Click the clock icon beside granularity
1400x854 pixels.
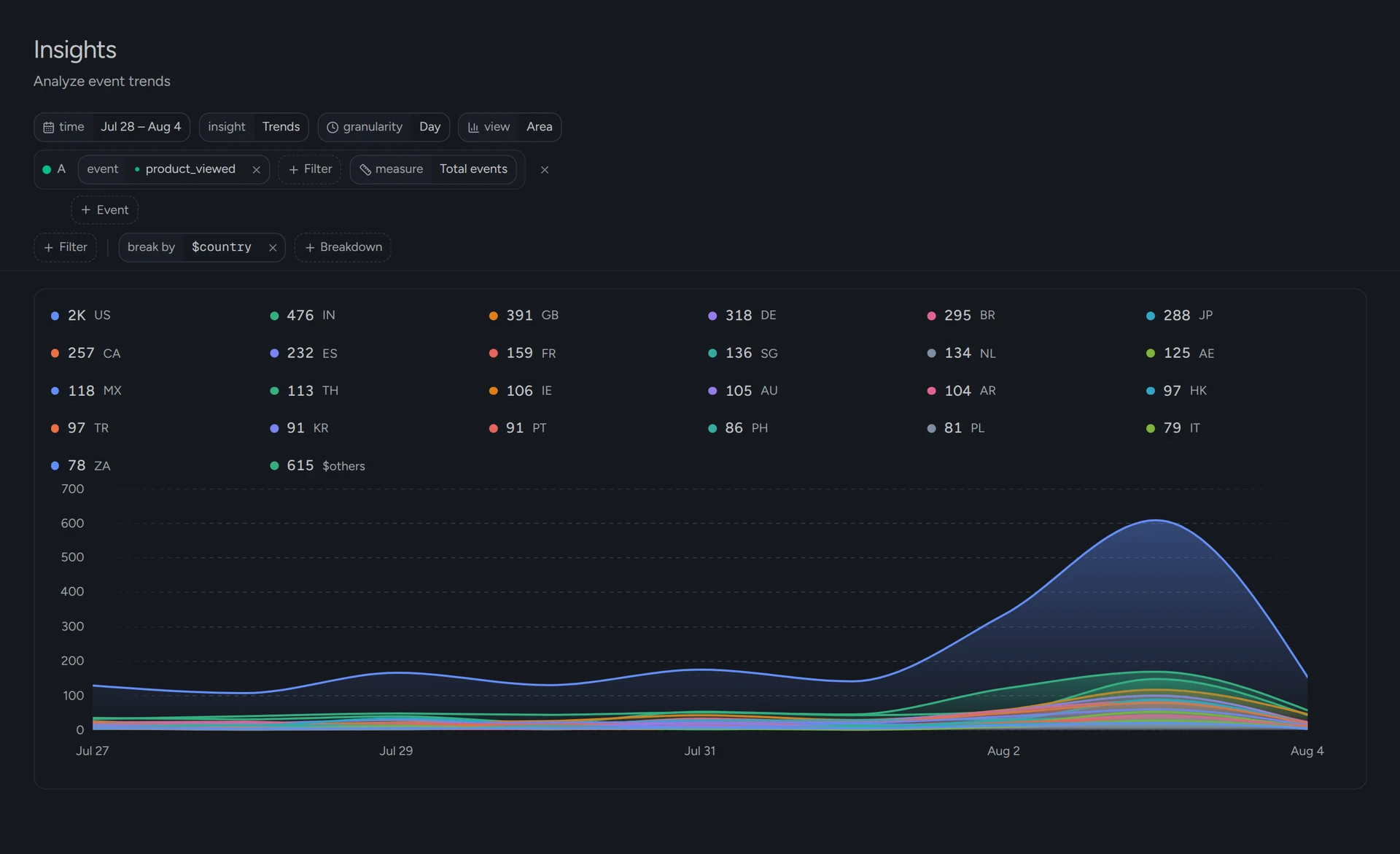pos(332,128)
